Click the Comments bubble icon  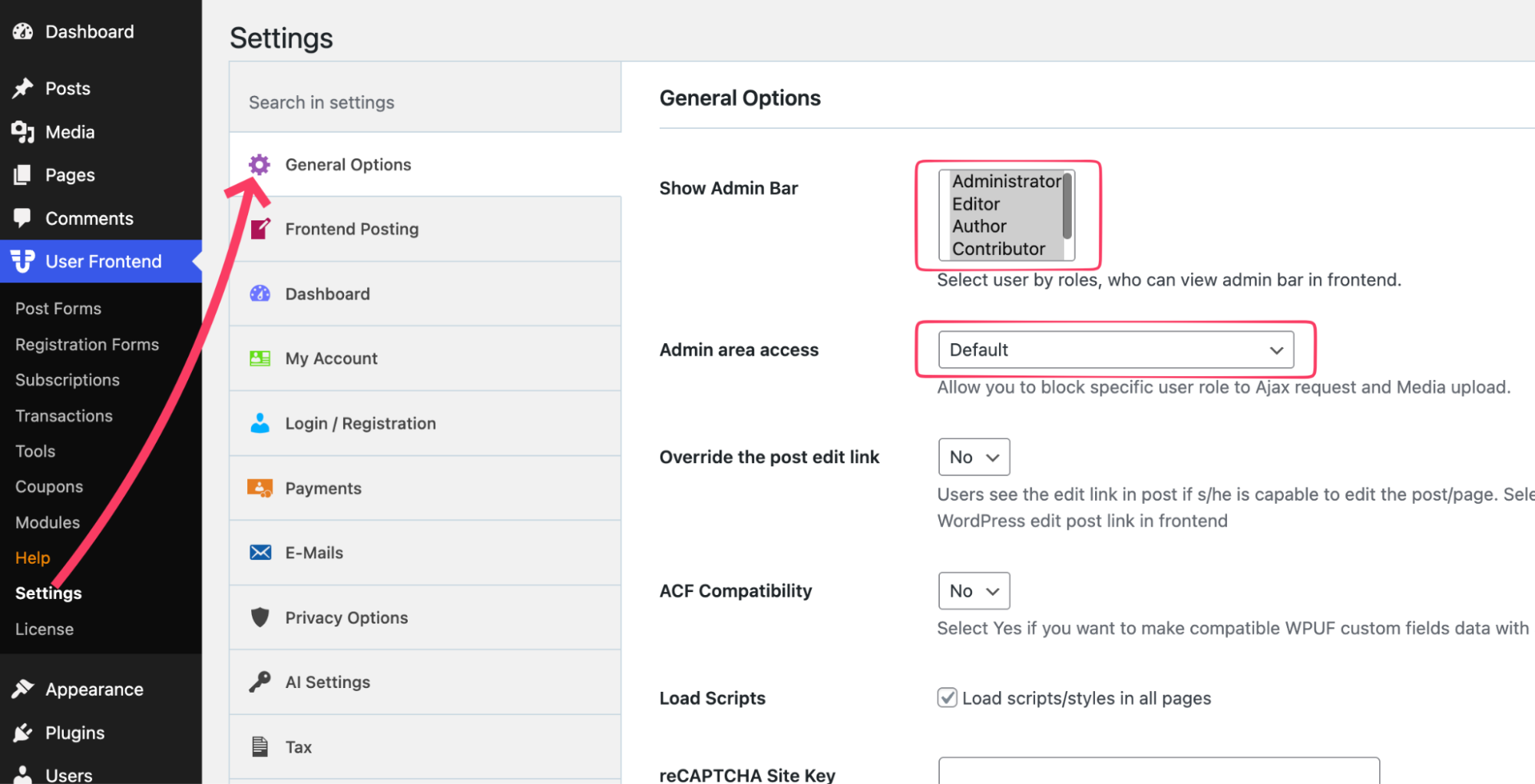[x=23, y=218]
